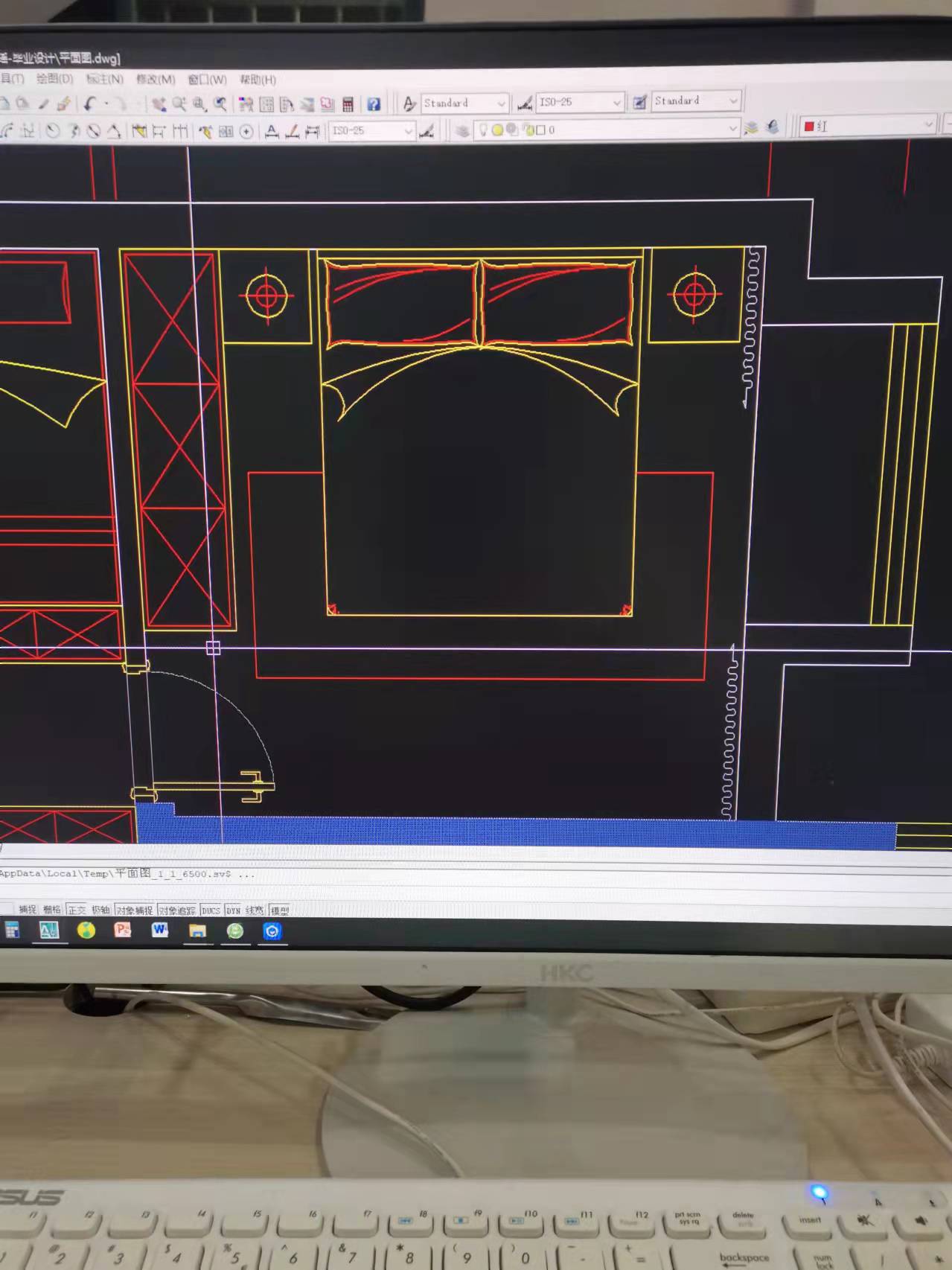Open the Layer Properties Manager icon
This screenshot has height=1270, width=952.
(462, 131)
